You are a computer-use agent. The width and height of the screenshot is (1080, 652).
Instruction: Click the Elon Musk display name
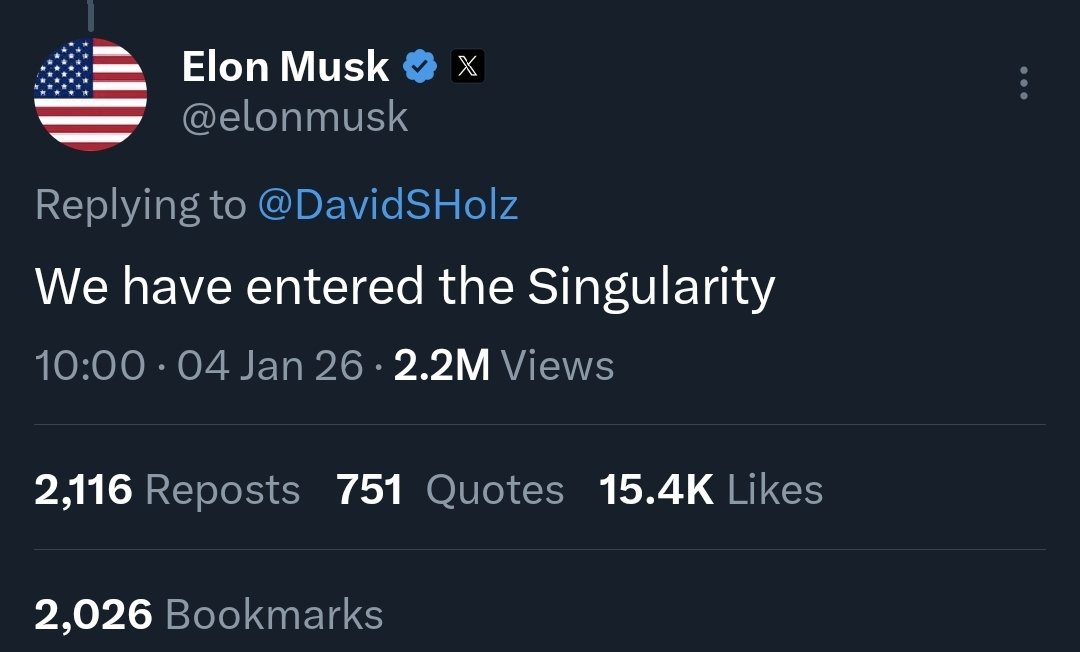[285, 67]
